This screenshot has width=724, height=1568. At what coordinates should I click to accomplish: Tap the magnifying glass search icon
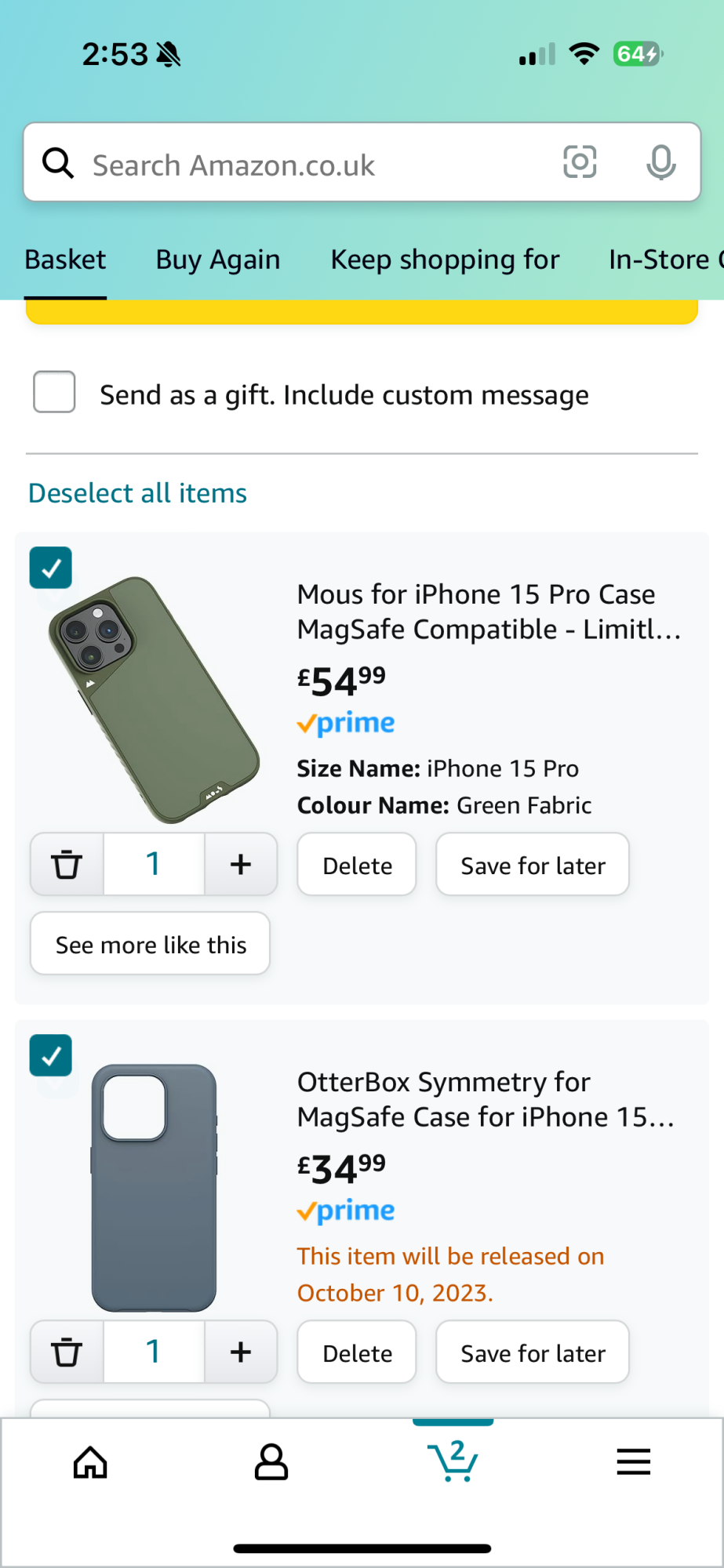click(x=58, y=164)
